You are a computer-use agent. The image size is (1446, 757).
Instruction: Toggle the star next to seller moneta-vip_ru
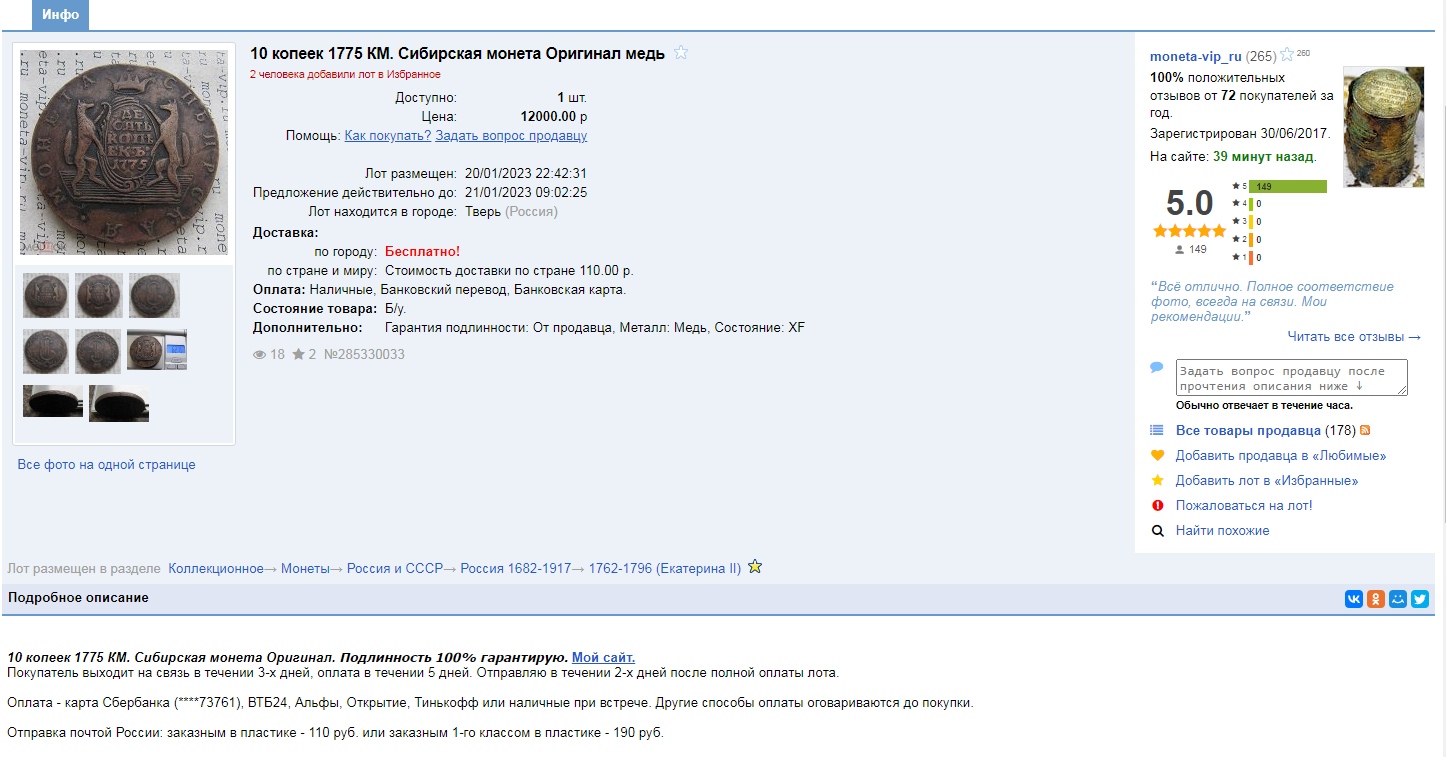coord(1287,55)
